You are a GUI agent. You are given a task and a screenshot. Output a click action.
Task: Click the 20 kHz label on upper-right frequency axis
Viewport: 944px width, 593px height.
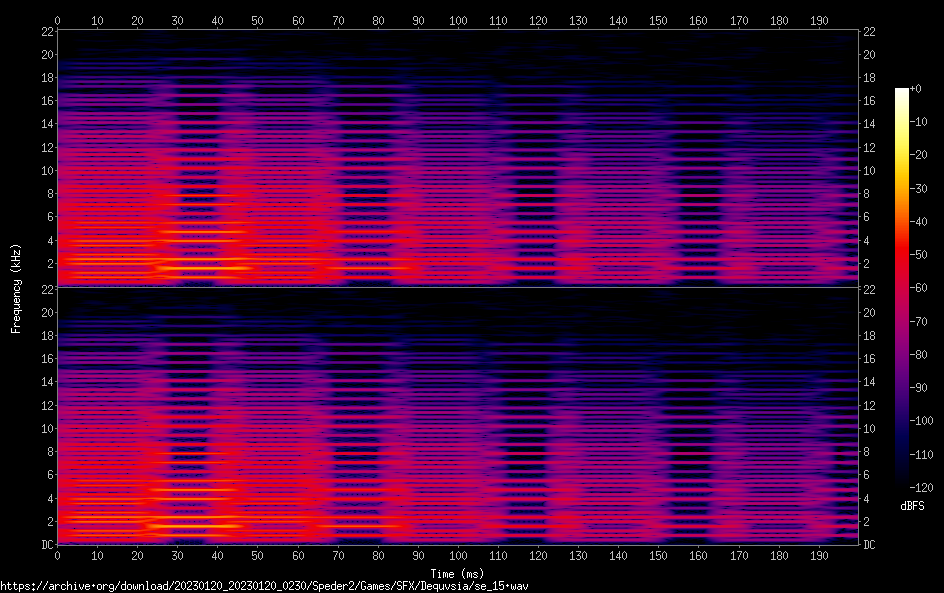tap(869, 54)
